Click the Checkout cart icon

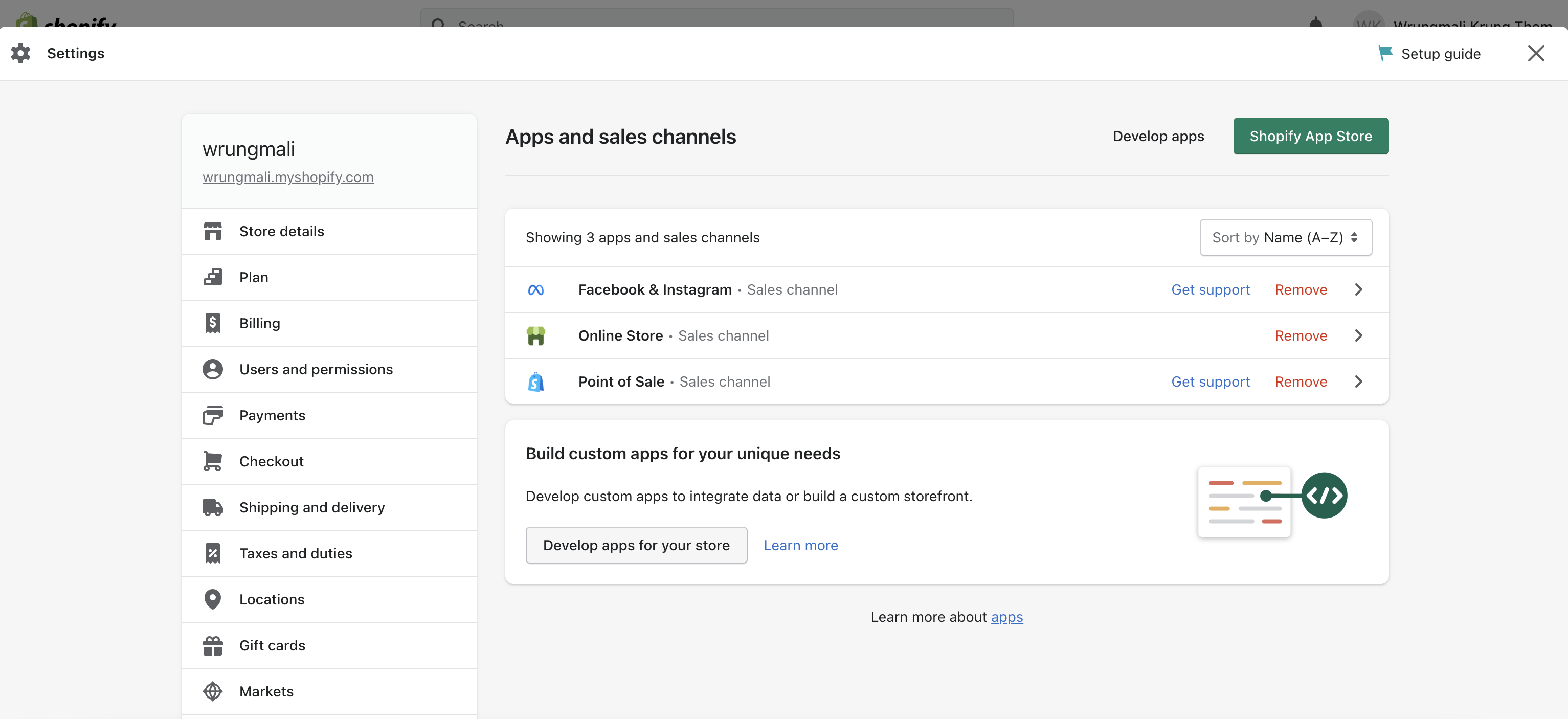tap(212, 461)
